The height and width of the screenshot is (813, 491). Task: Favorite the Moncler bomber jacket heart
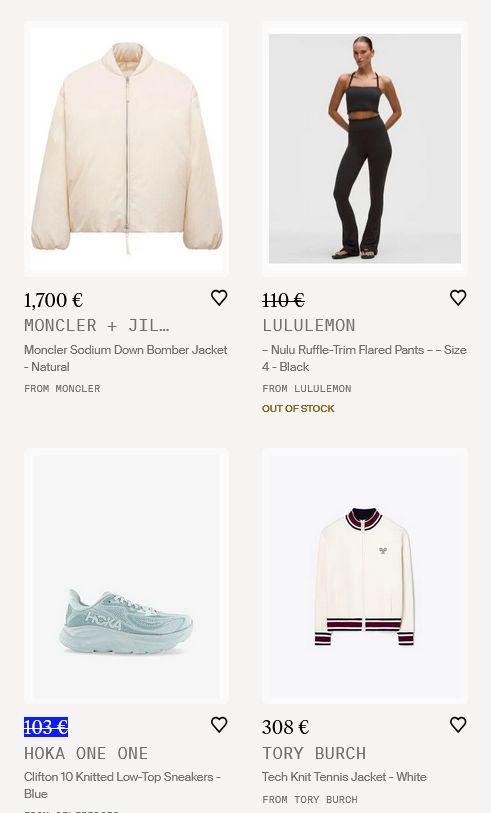pos(219,298)
